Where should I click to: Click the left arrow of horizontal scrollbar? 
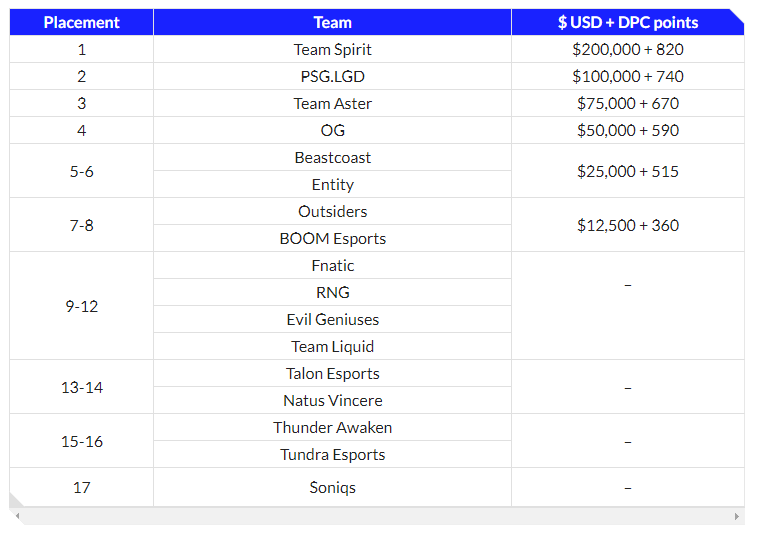tap(17, 517)
